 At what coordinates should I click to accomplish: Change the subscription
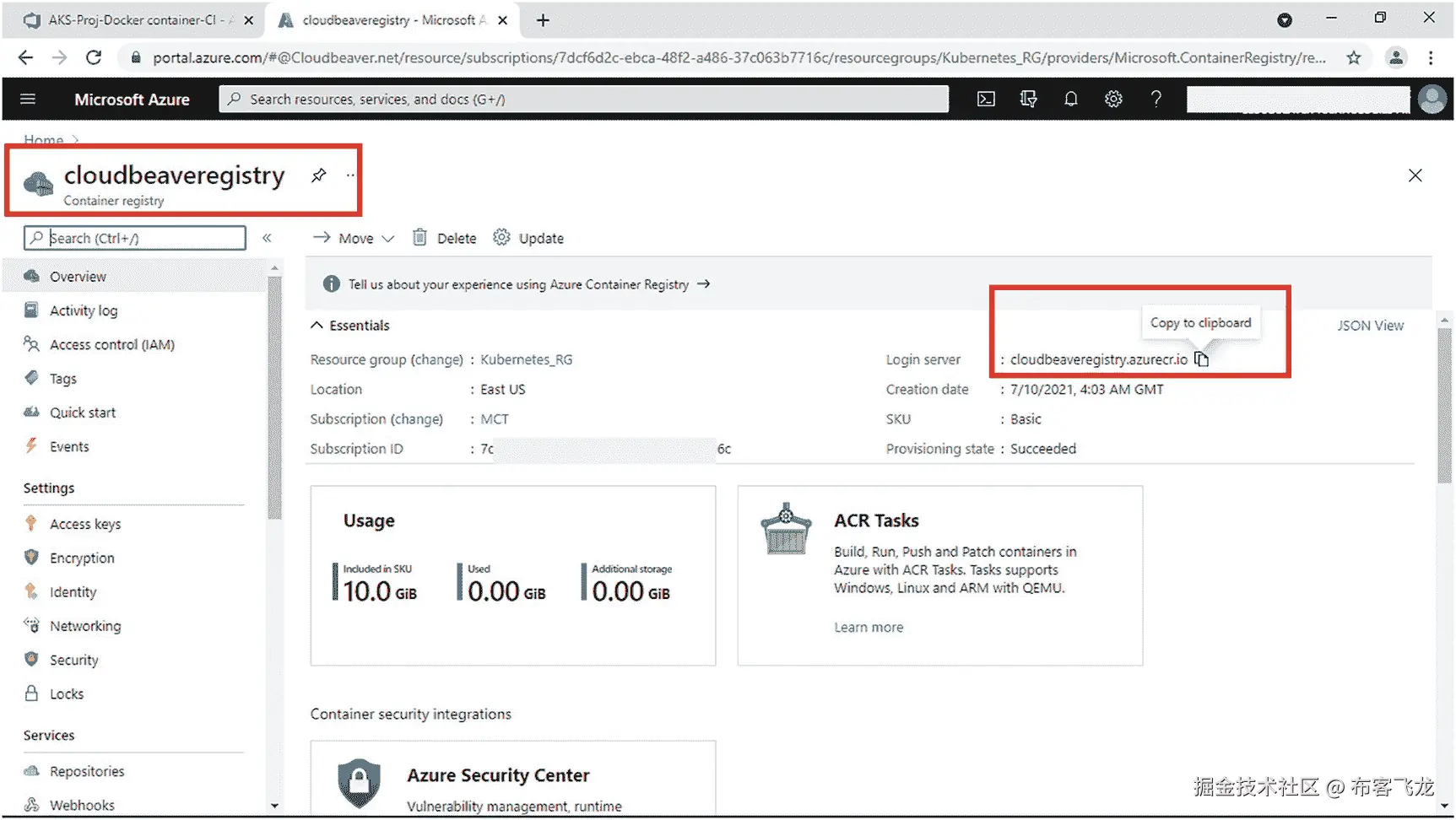click(x=416, y=419)
